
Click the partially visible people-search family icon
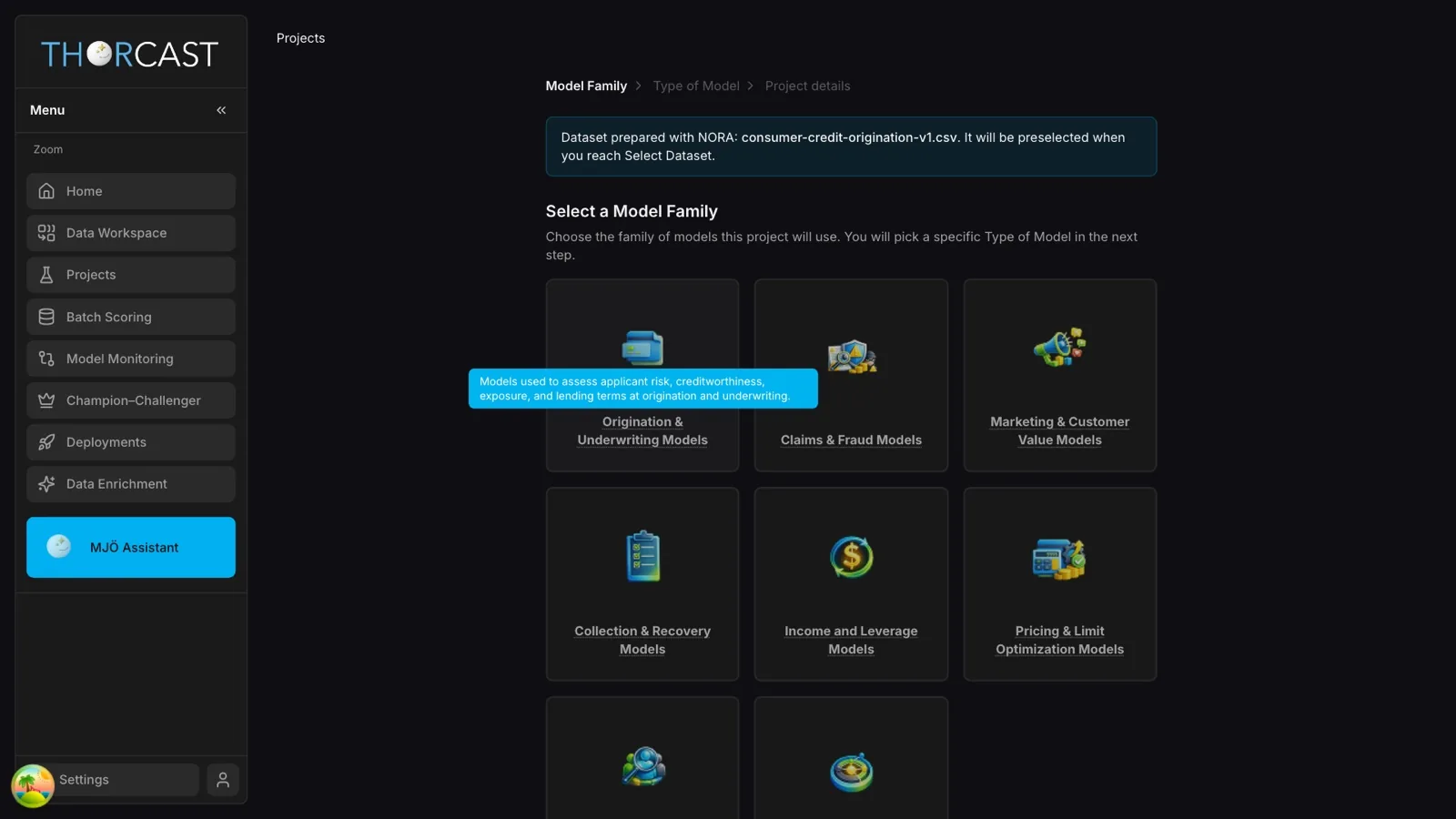[x=643, y=767]
